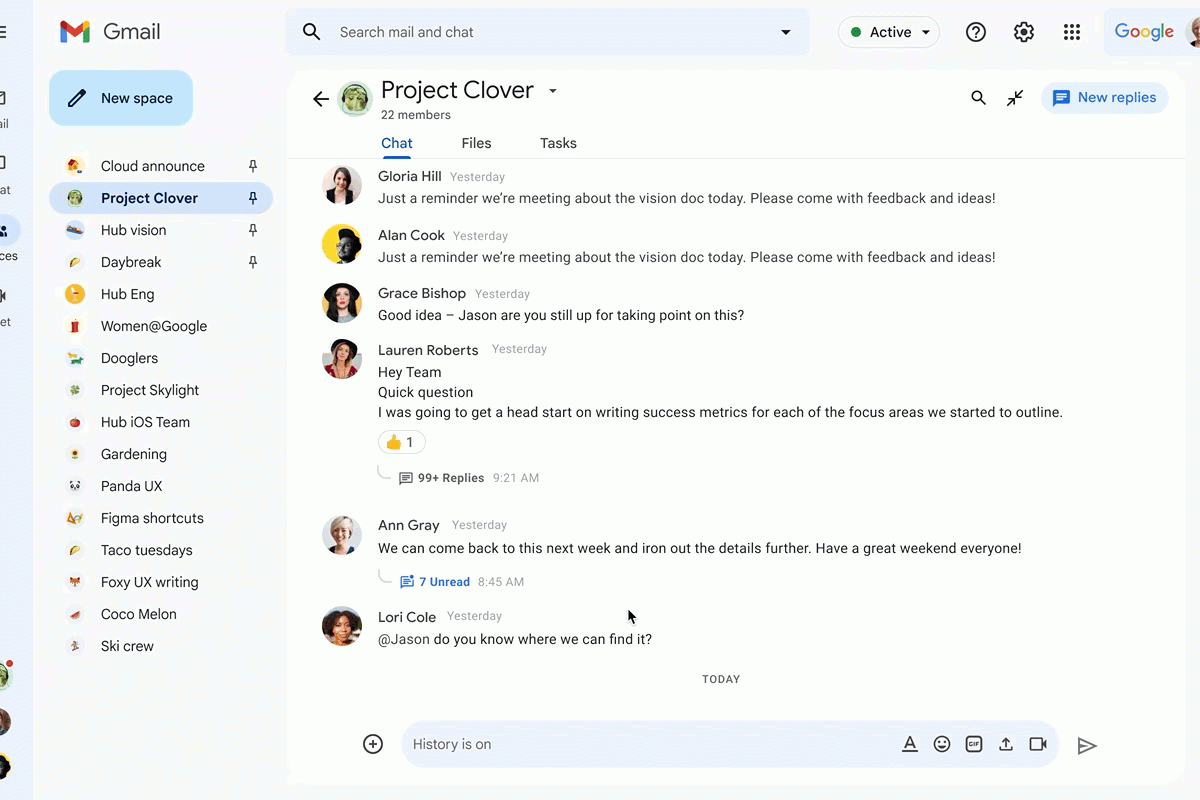This screenshot has width=1200, height=800.
Task: Open the GIF picker in compose bar
Action: click(974, 744)
